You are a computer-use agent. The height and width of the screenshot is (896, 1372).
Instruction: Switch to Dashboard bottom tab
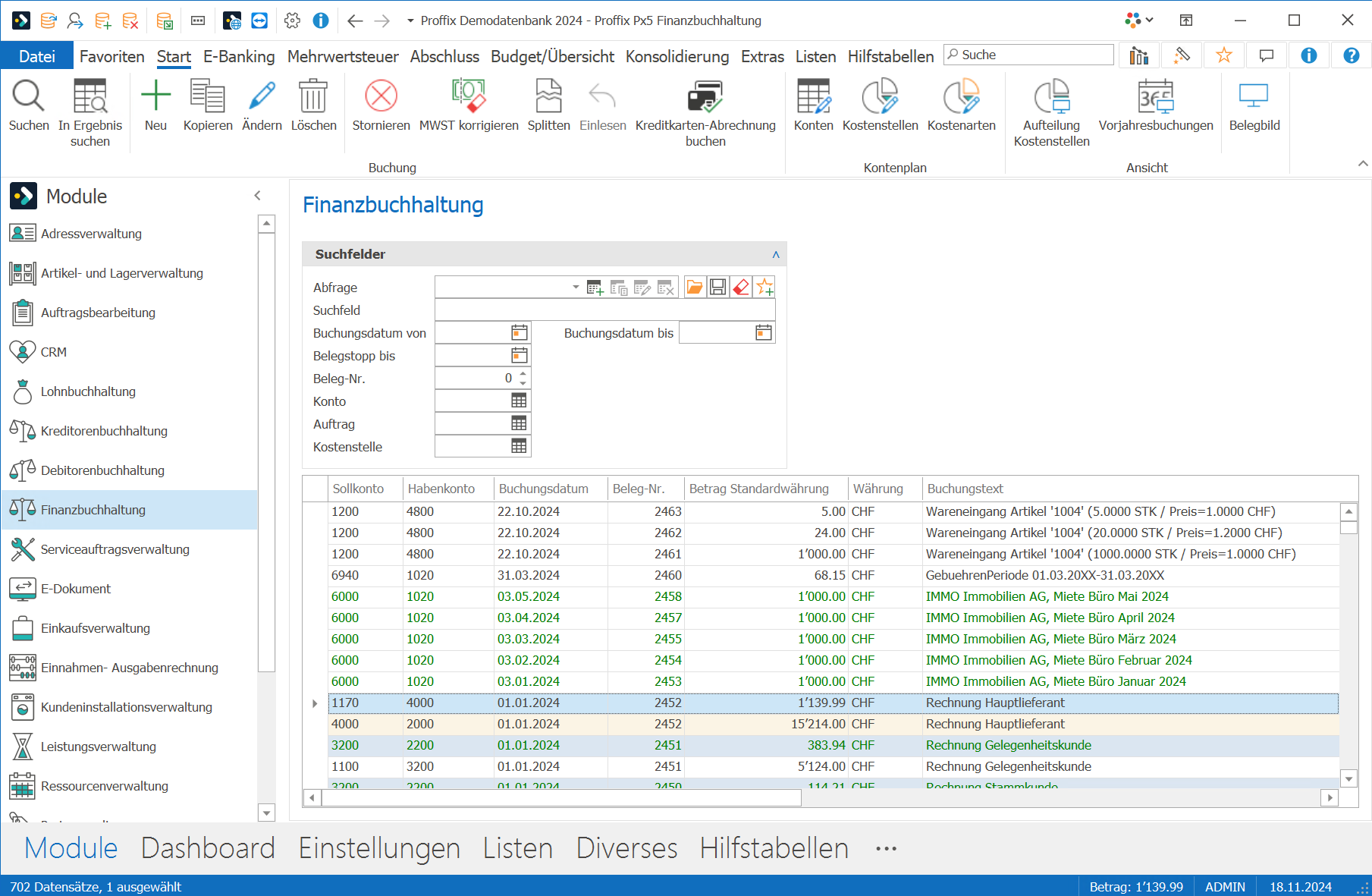point(208,847)
